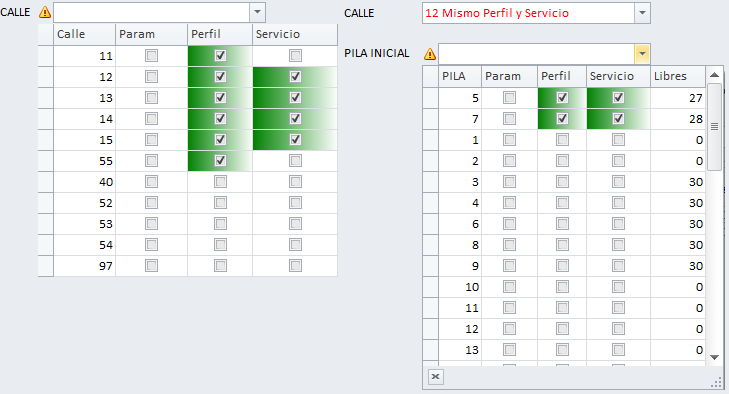Select the row header of PILA 5

pos(431,98)
